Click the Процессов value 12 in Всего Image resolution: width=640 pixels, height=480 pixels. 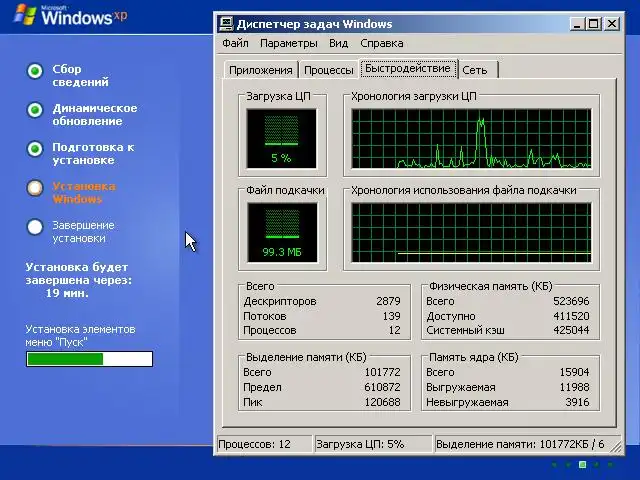tap(394, 330)
